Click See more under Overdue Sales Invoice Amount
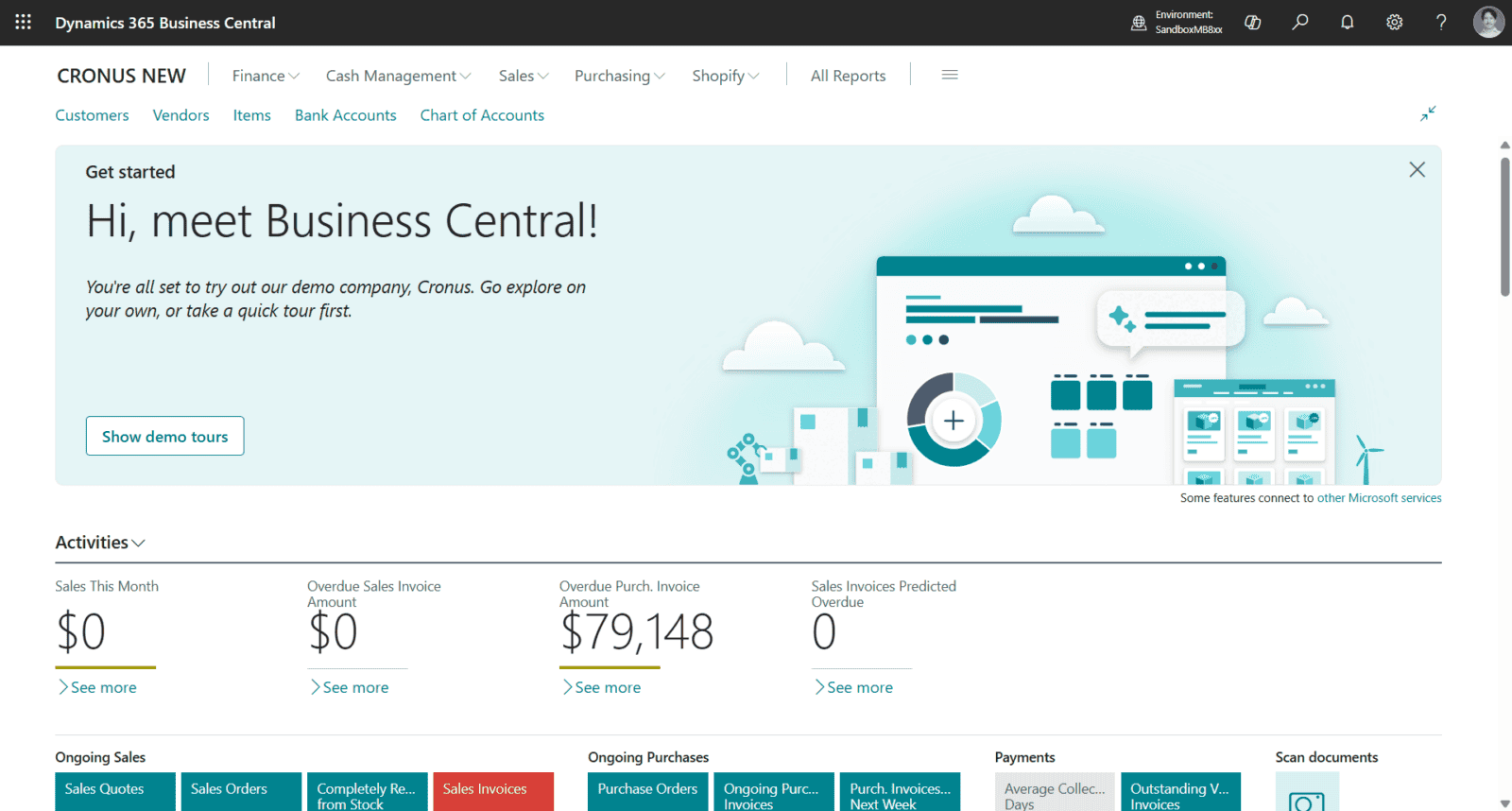Screen dimensions: 1512x811 [x=350, y=687]
